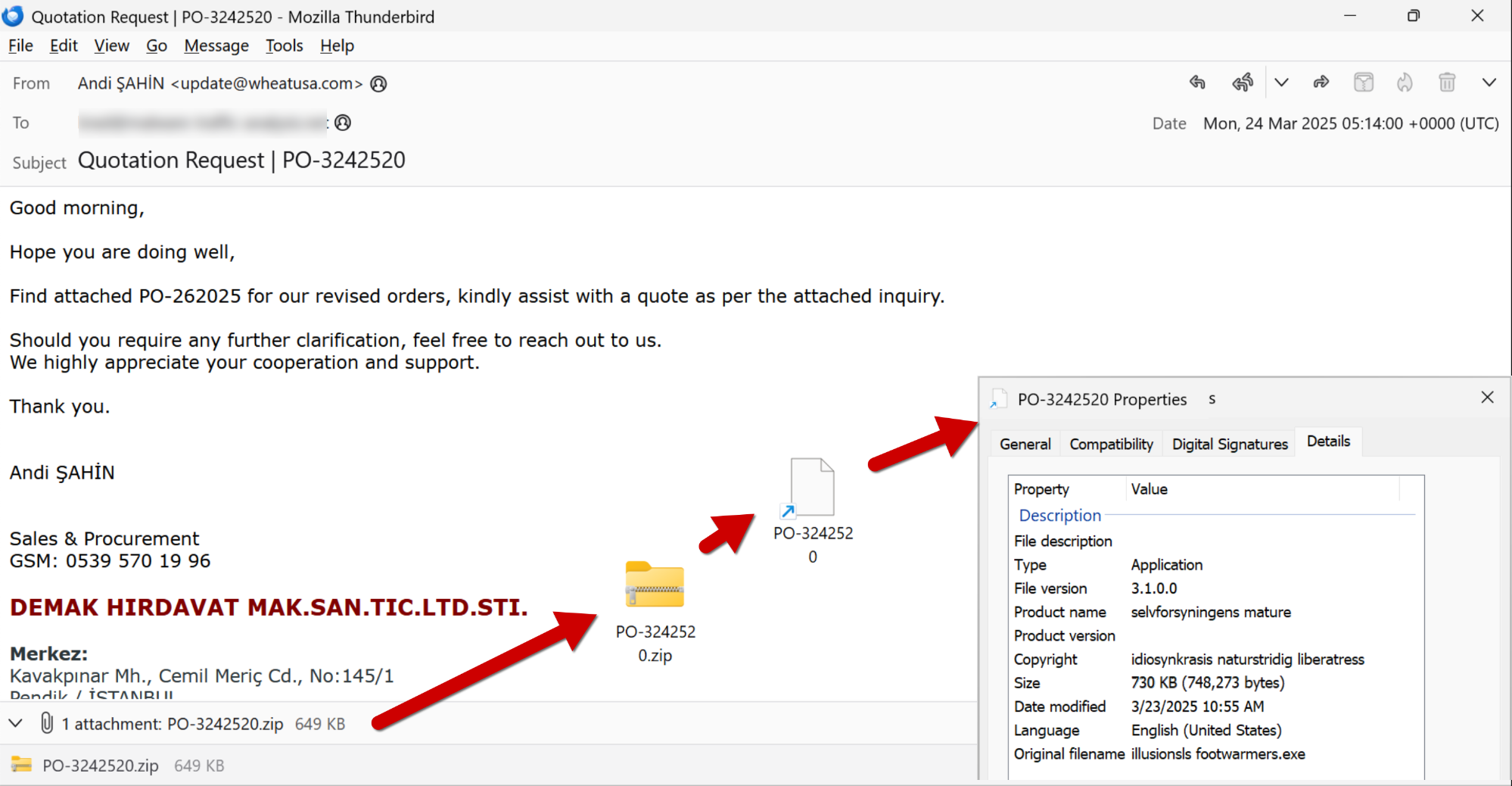Select the Size value 730 KB

[x=1207, y=683]
